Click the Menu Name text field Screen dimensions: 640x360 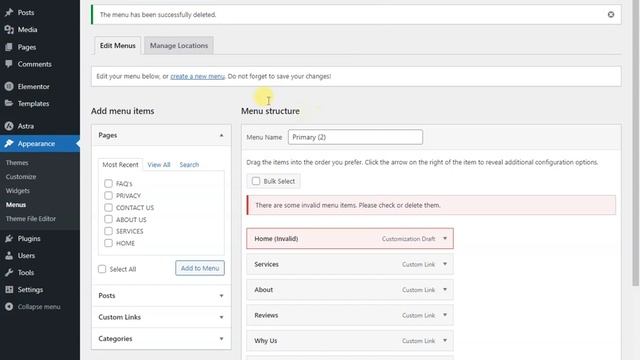pos(356,137)
